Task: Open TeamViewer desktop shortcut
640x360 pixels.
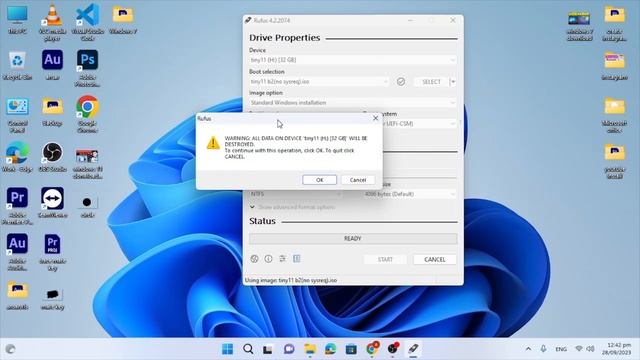Action: [52, 203]
